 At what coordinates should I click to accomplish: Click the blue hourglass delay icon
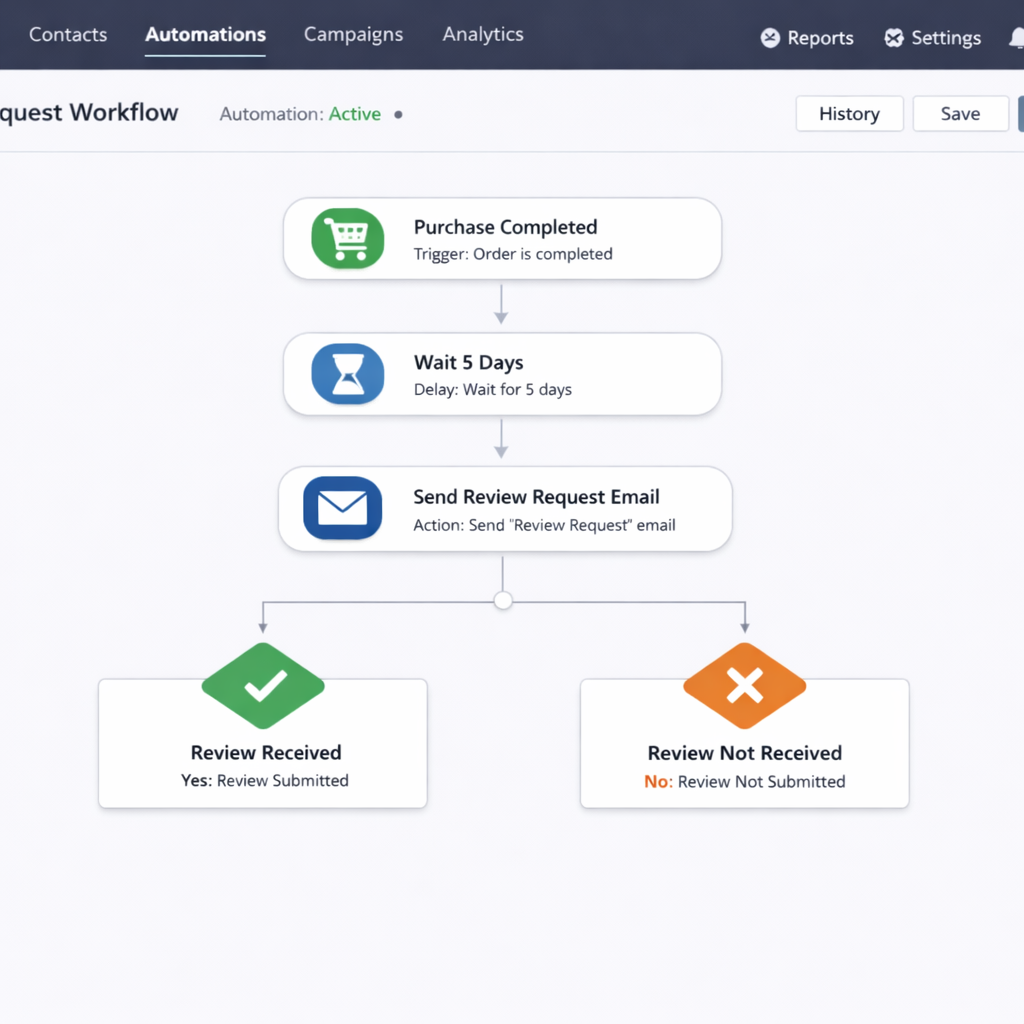point(347,374)
